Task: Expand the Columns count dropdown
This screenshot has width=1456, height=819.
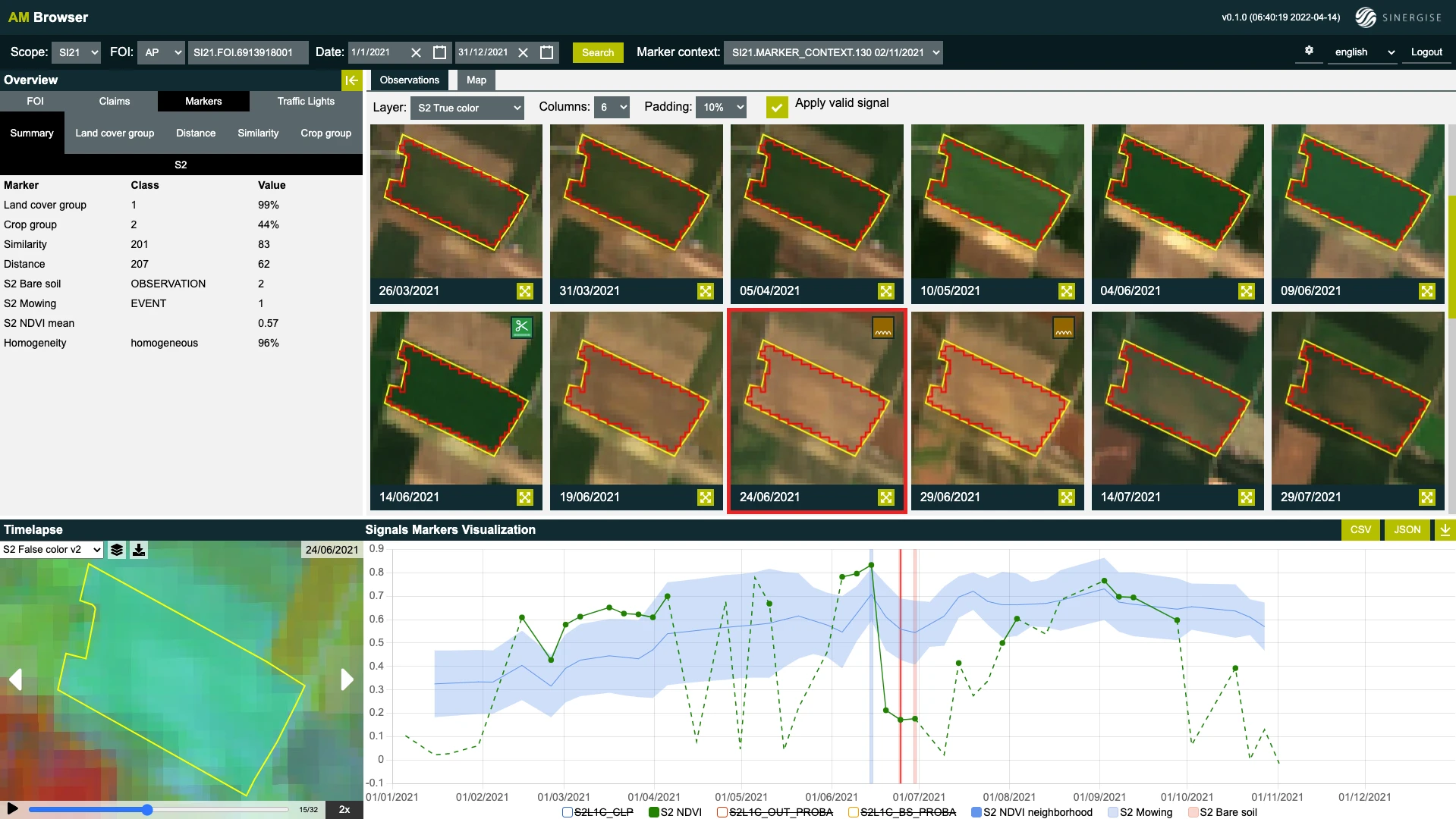Action: click(x=612, y=108)
